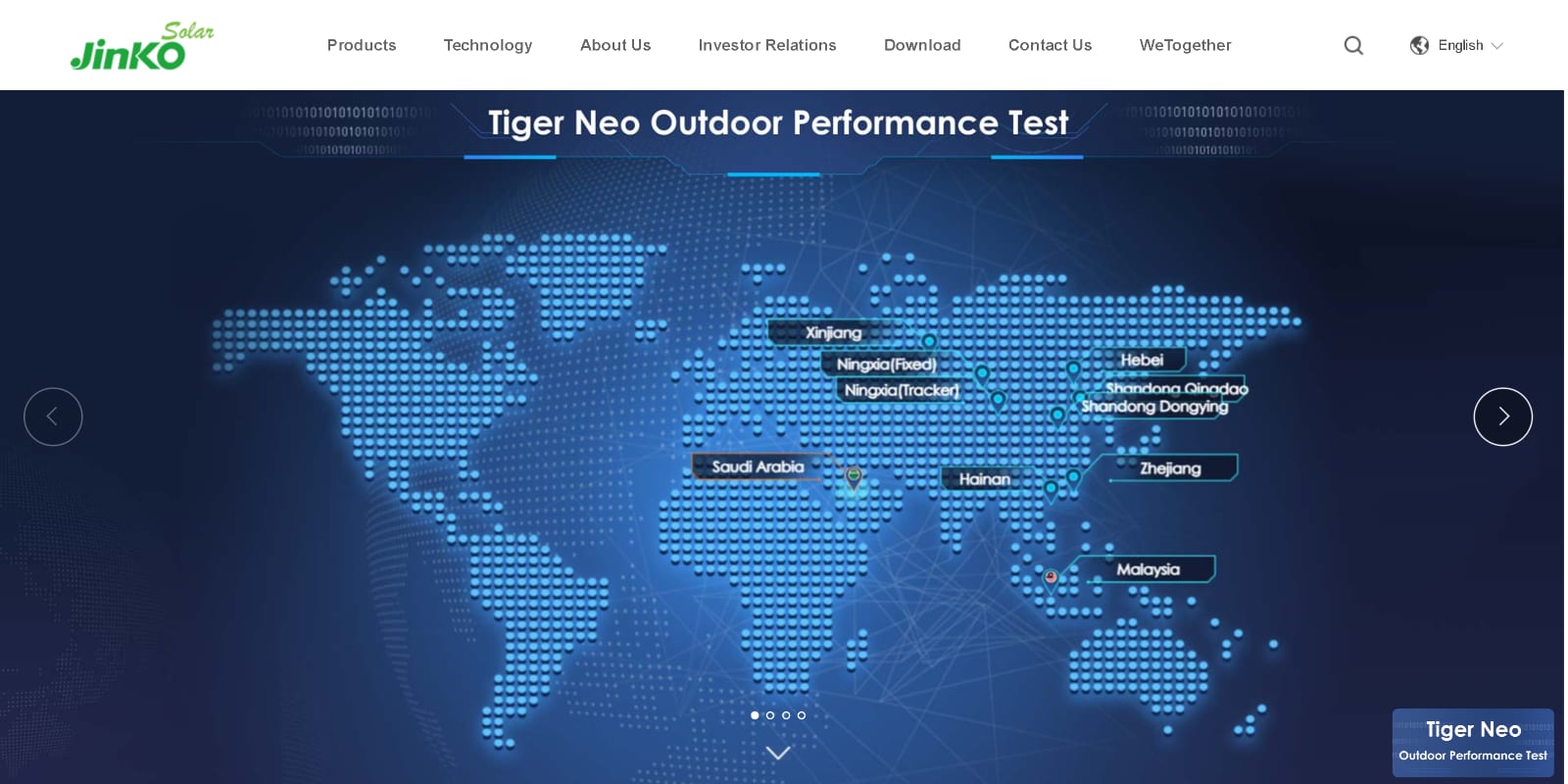Select the first carousel dot

755,715
